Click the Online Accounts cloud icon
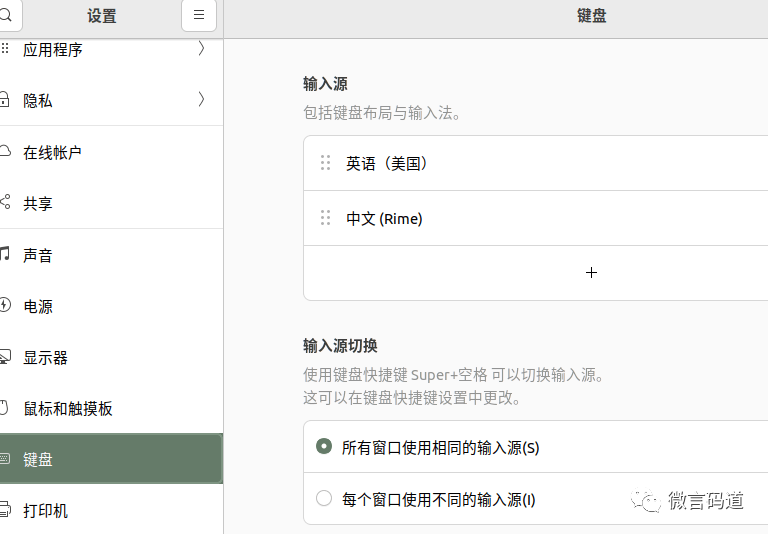 tap(4, 152)
